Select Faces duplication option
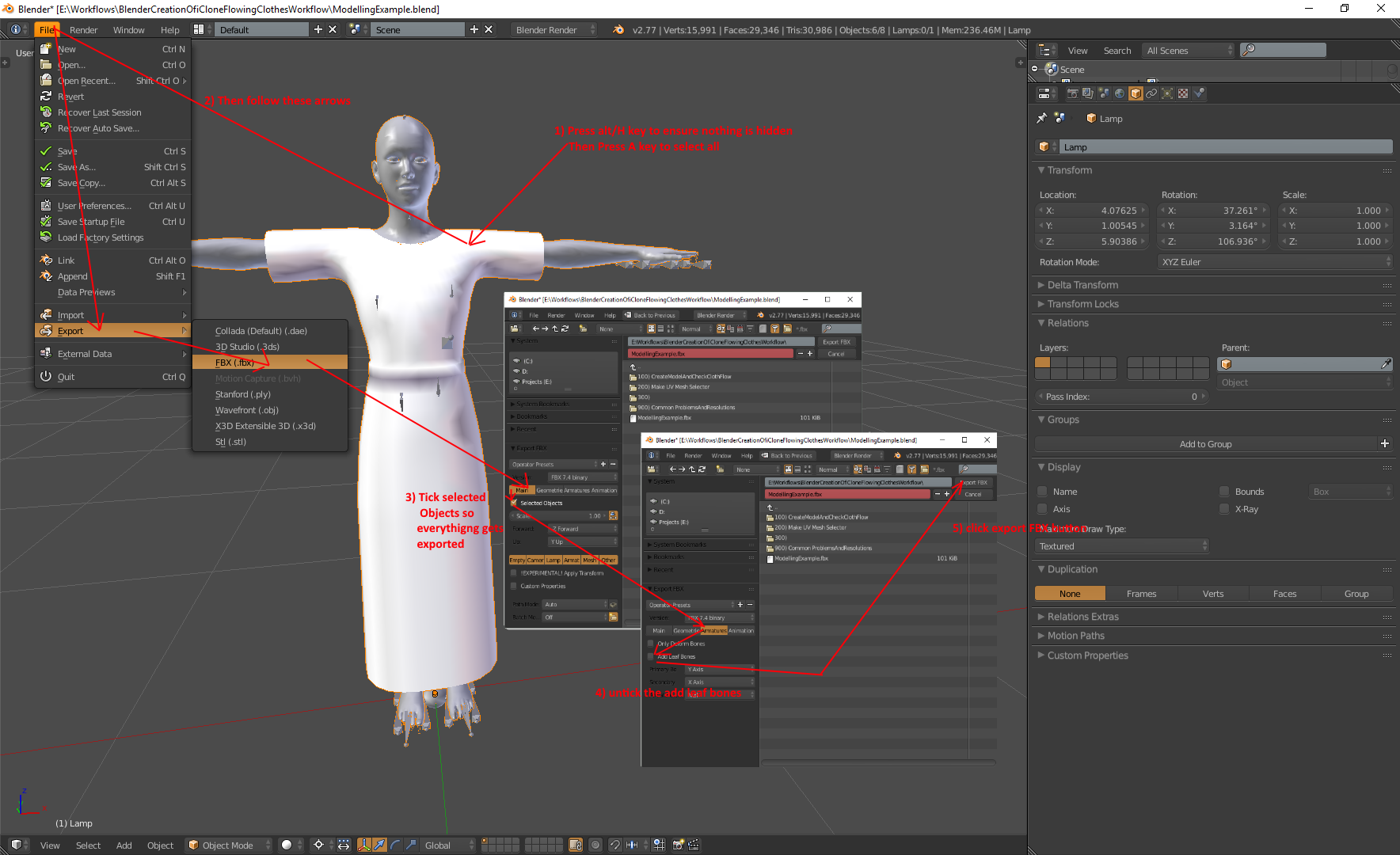 1284,594
